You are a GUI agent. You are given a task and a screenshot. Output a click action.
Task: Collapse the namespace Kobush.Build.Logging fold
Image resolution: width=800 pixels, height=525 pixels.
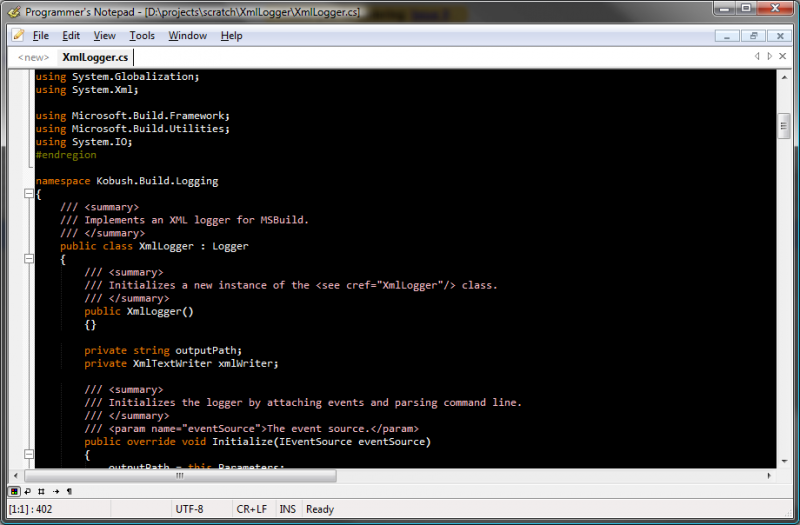28,194
